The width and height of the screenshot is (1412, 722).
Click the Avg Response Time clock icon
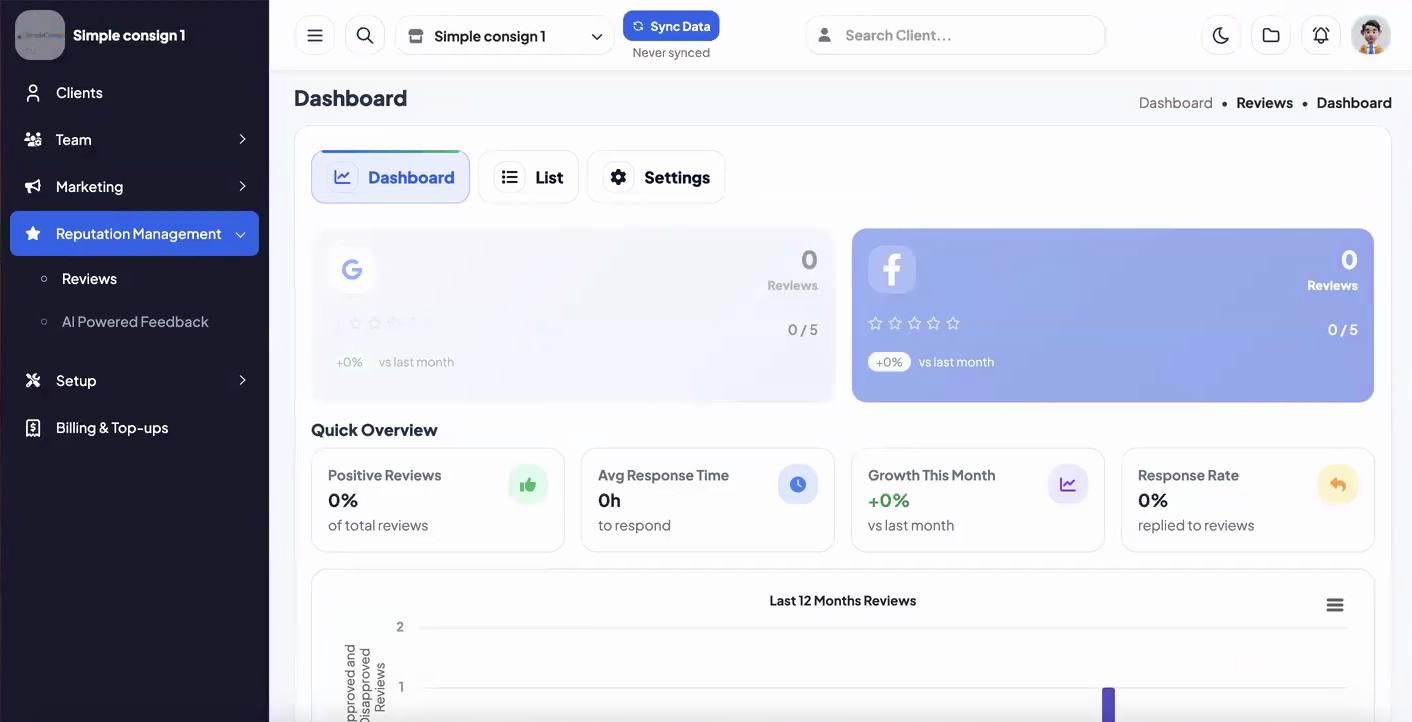pos(798,485)
